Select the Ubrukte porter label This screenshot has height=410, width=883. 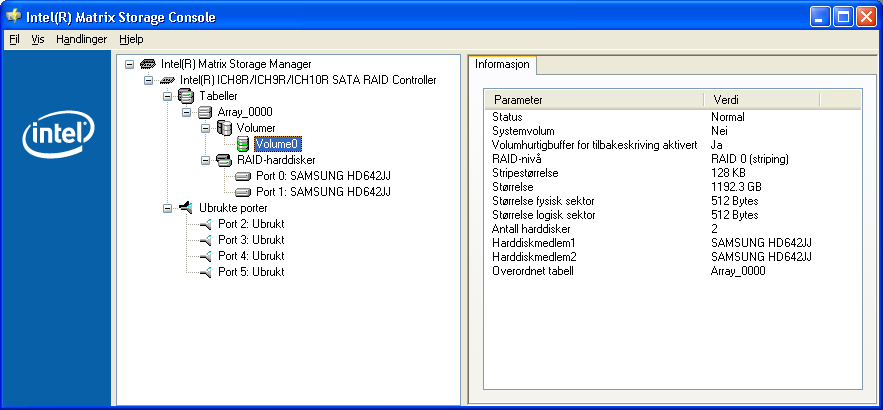(234, 208)
